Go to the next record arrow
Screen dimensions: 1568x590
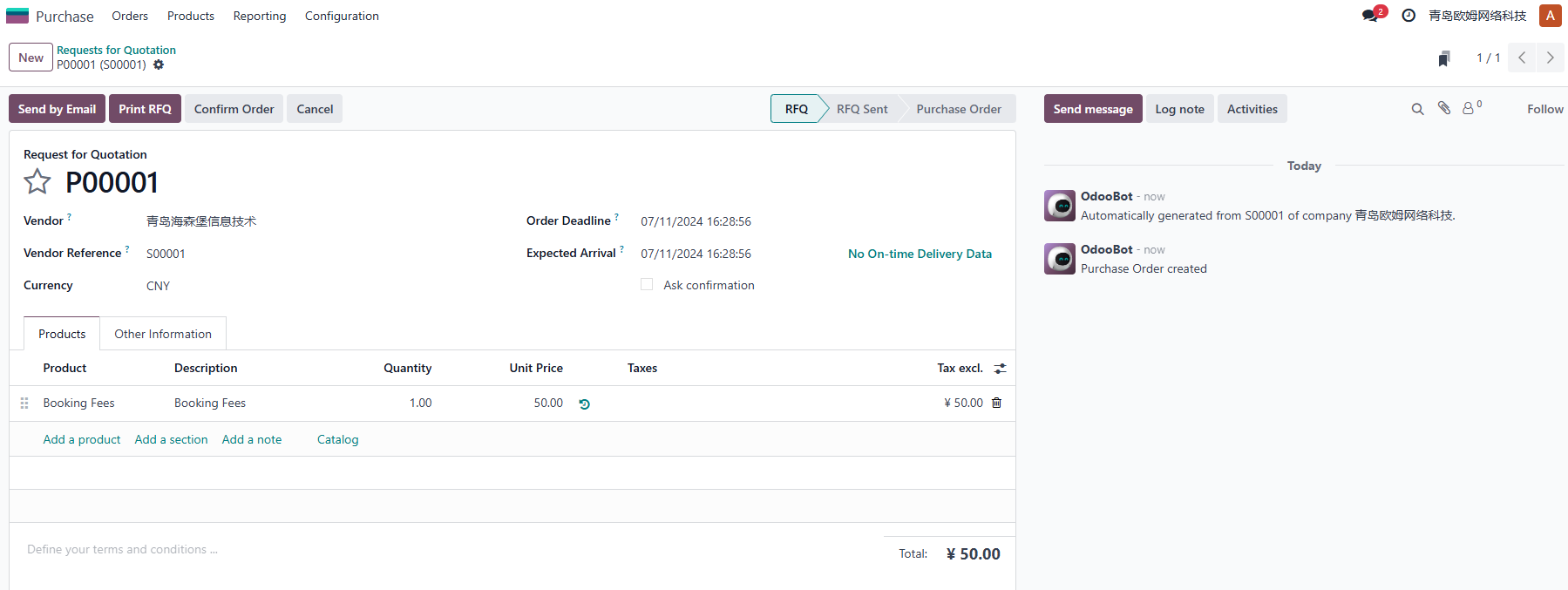click(1550, 58)
